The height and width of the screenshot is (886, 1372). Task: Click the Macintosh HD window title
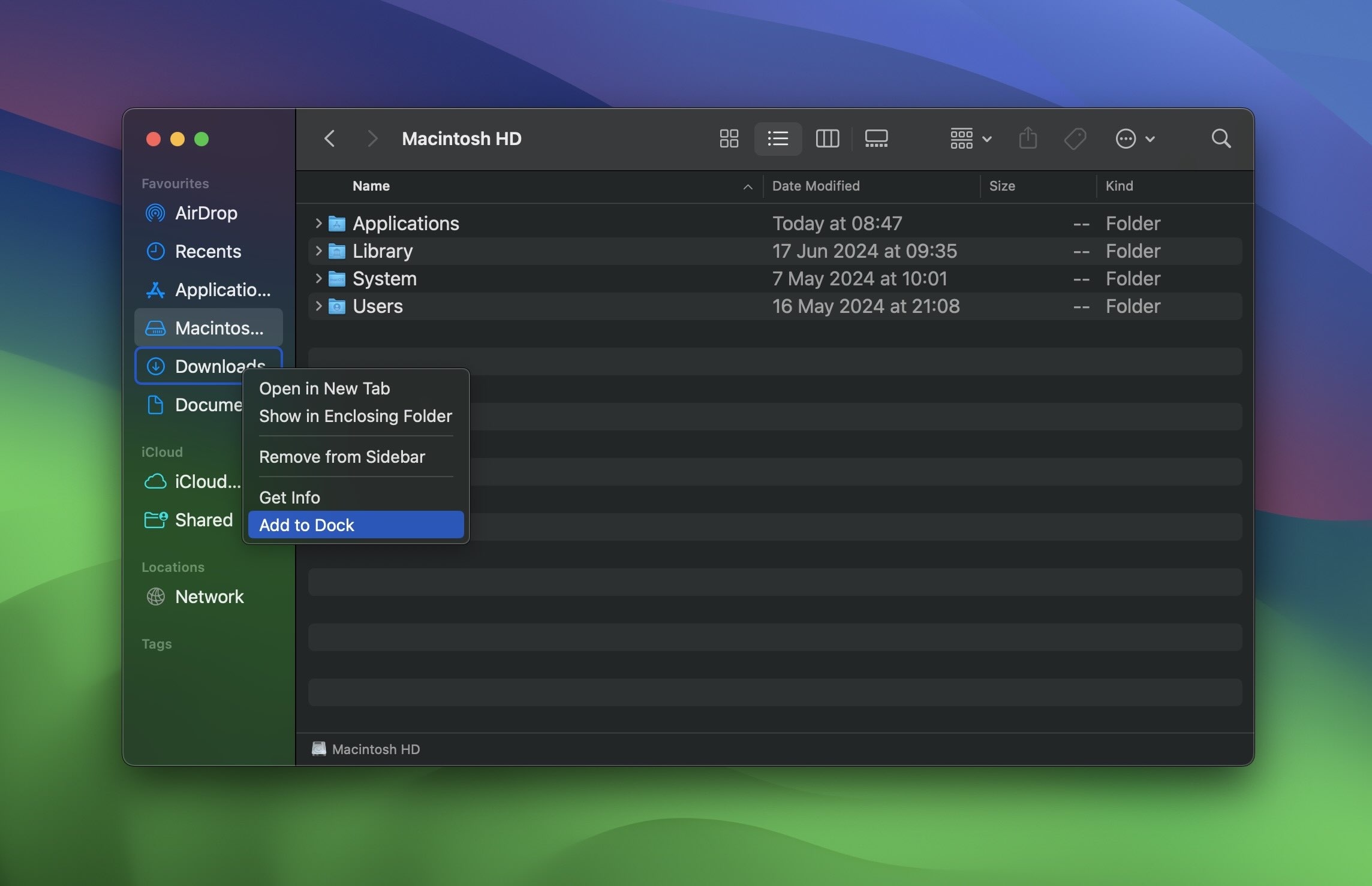462,139
